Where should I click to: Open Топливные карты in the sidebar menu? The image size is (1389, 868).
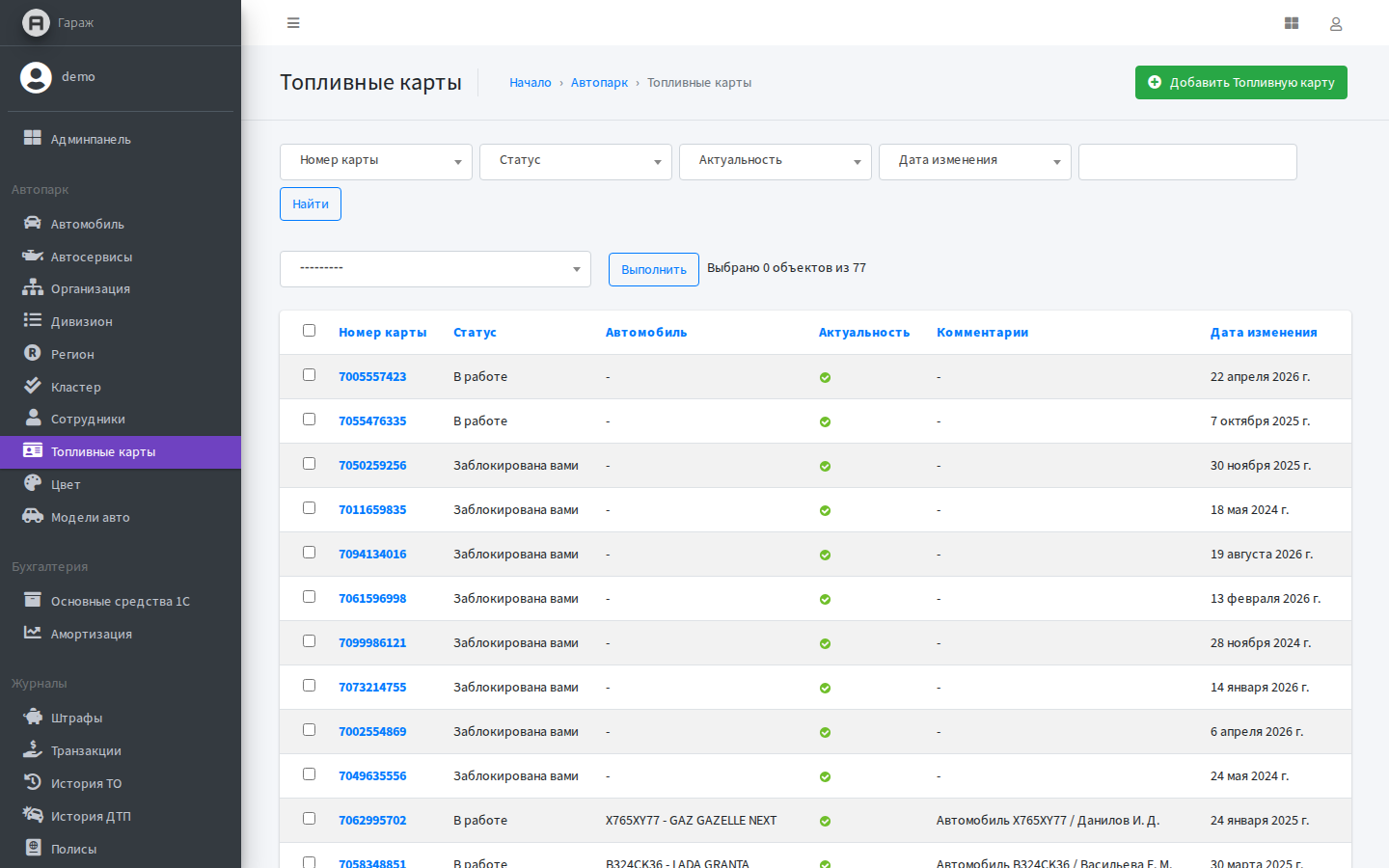click(121, 451)
